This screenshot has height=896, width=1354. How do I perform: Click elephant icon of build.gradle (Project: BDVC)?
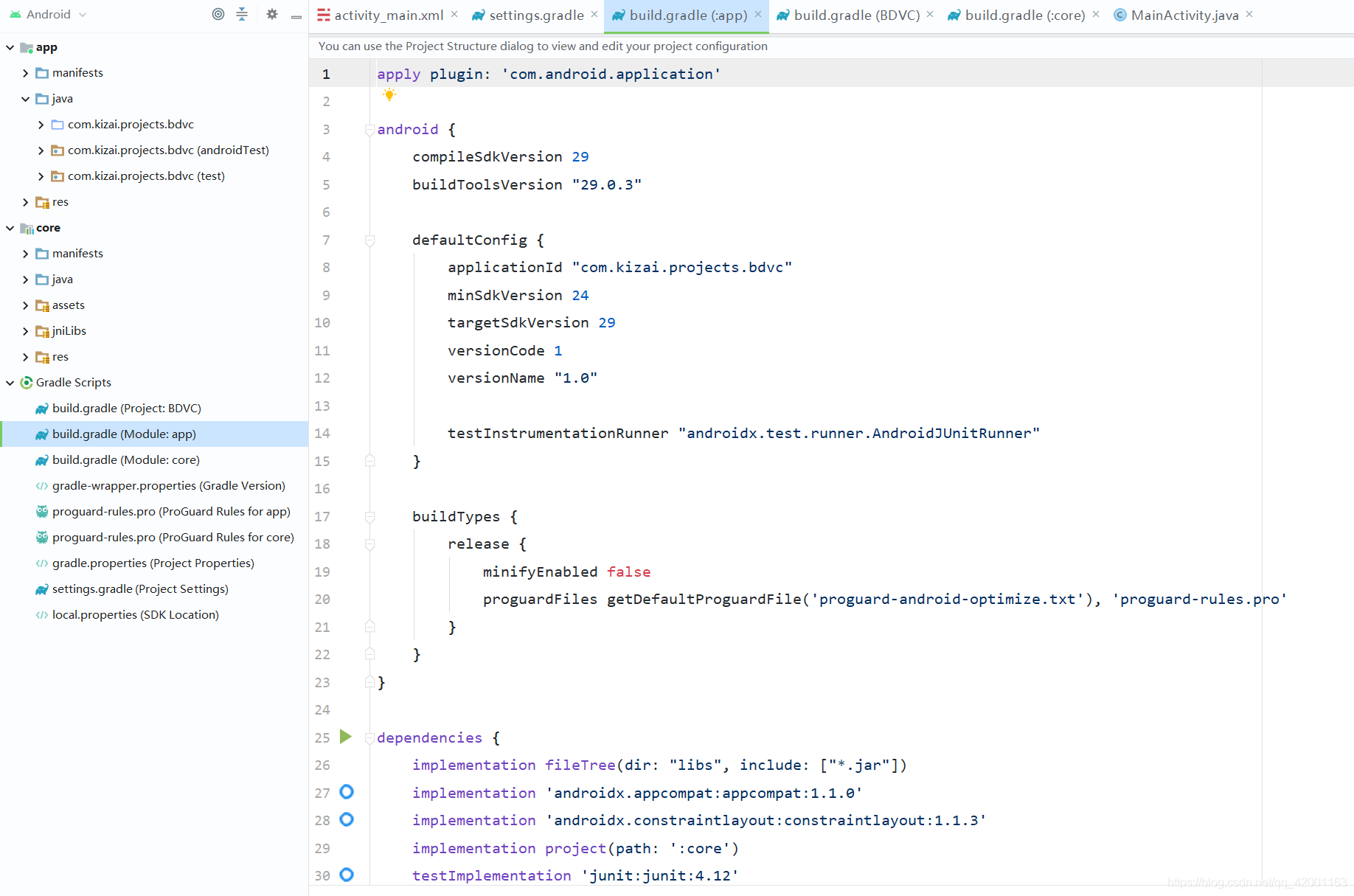coord(42,408)
